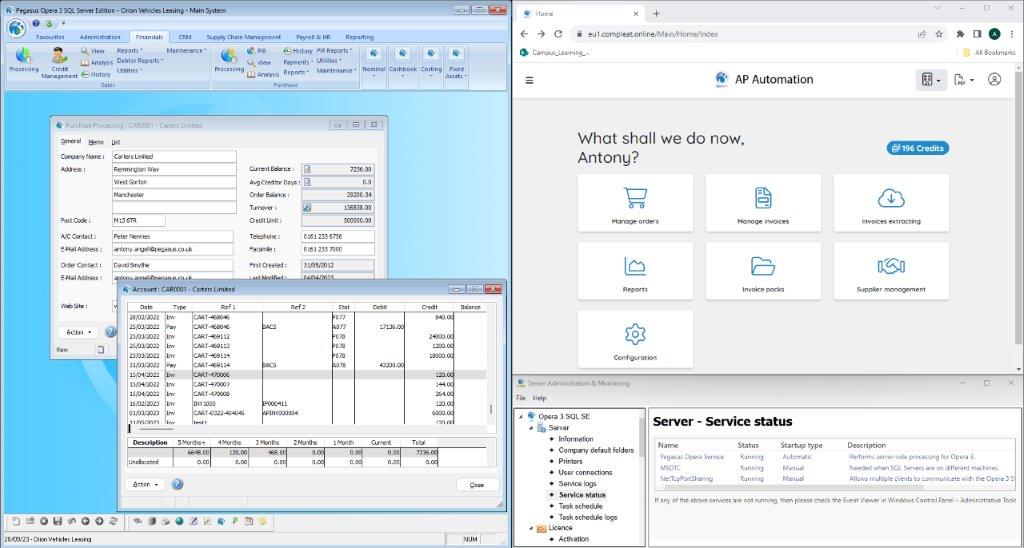The height and width of the screenshot is (548, 1024).
Task: Open Purchase Analysis in the ribbon
Action: click(x=263, y=74)
